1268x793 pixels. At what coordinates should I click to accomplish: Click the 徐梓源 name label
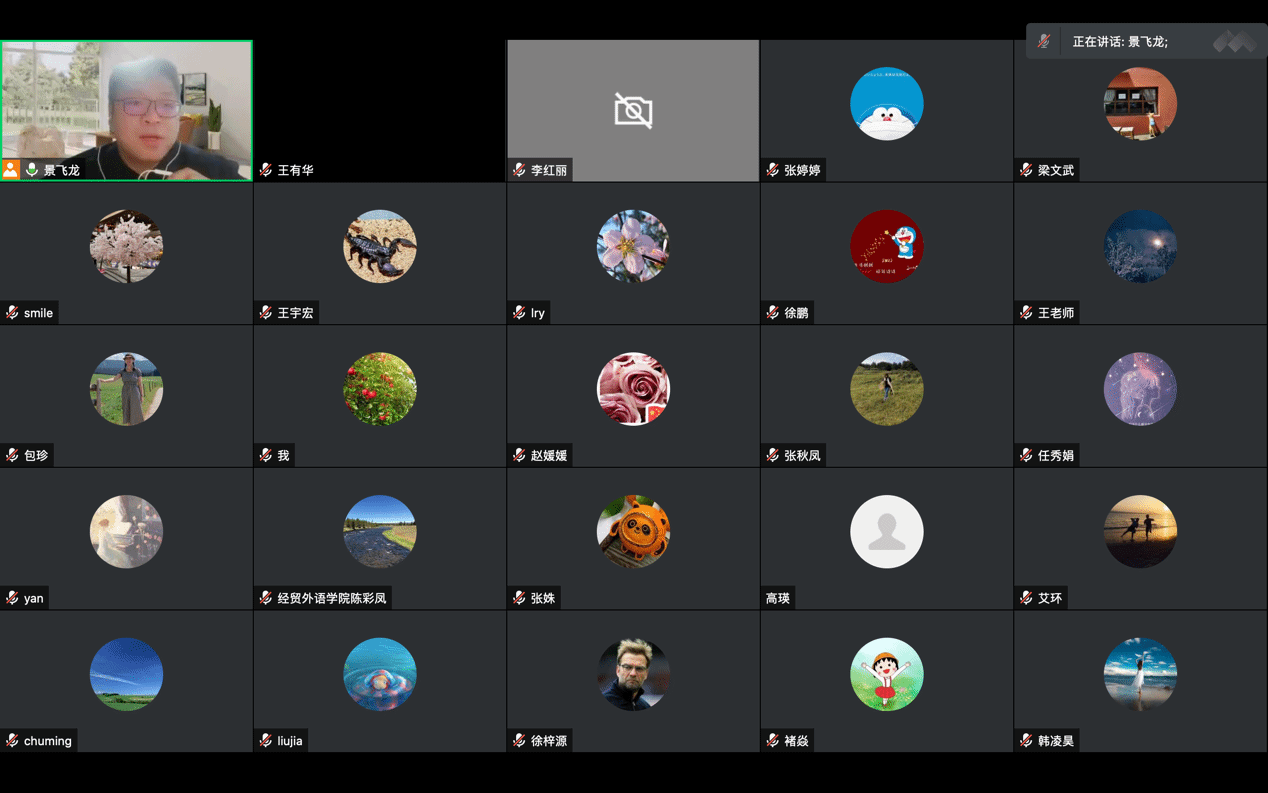tap(549, 741)
